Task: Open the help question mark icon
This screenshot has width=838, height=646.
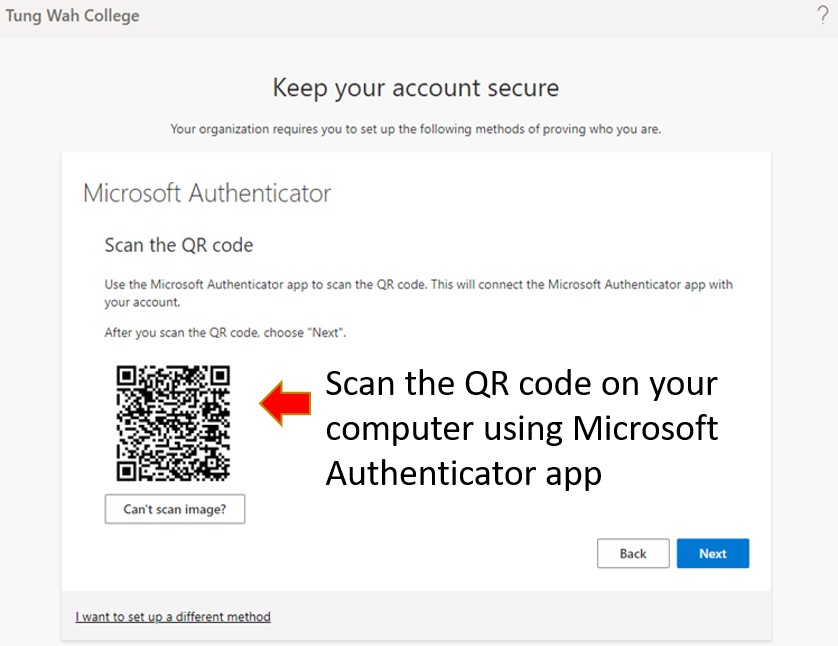Action: [x=823, y=15]
